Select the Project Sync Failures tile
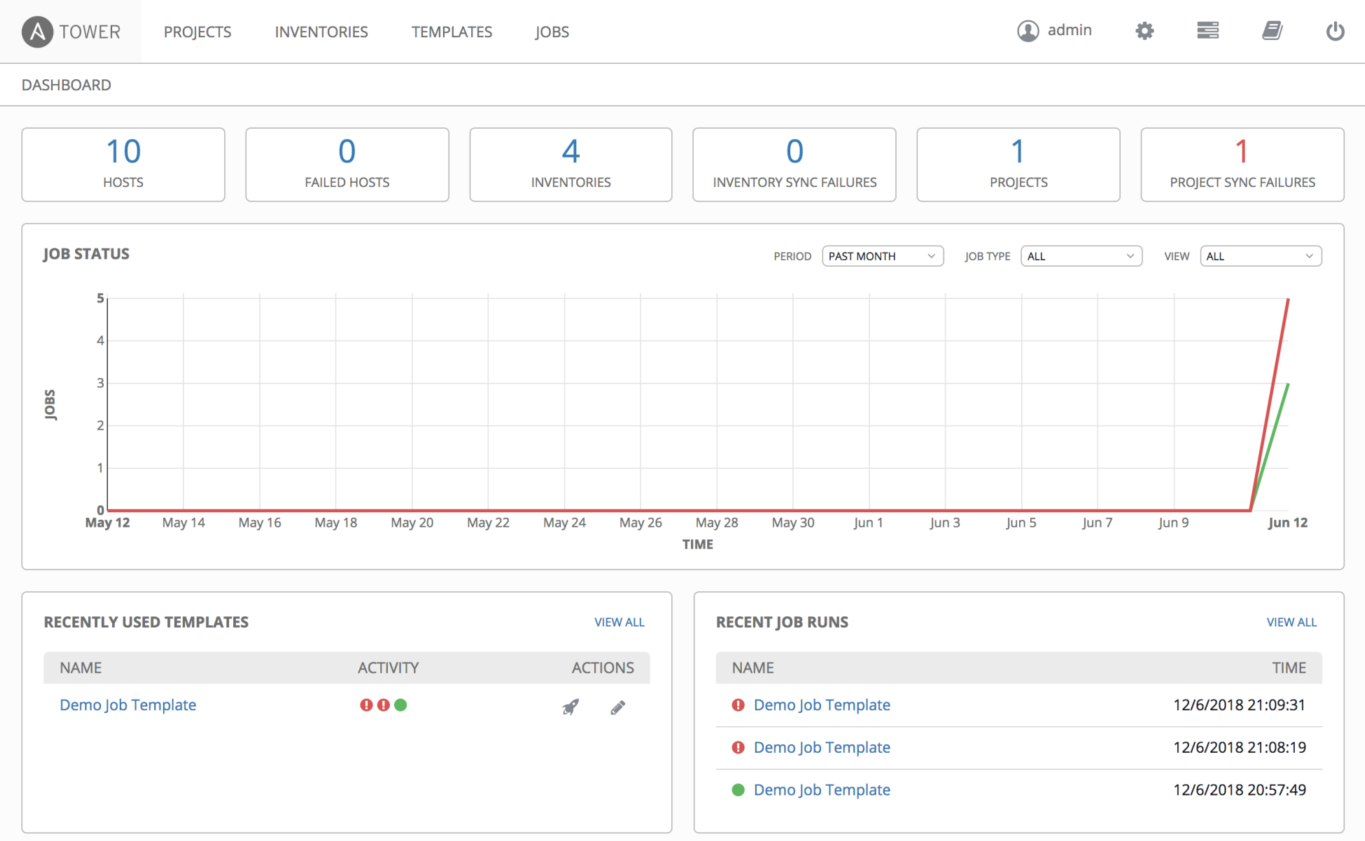The width and height of the screenshot is (1365, 841). [1242, 165]
